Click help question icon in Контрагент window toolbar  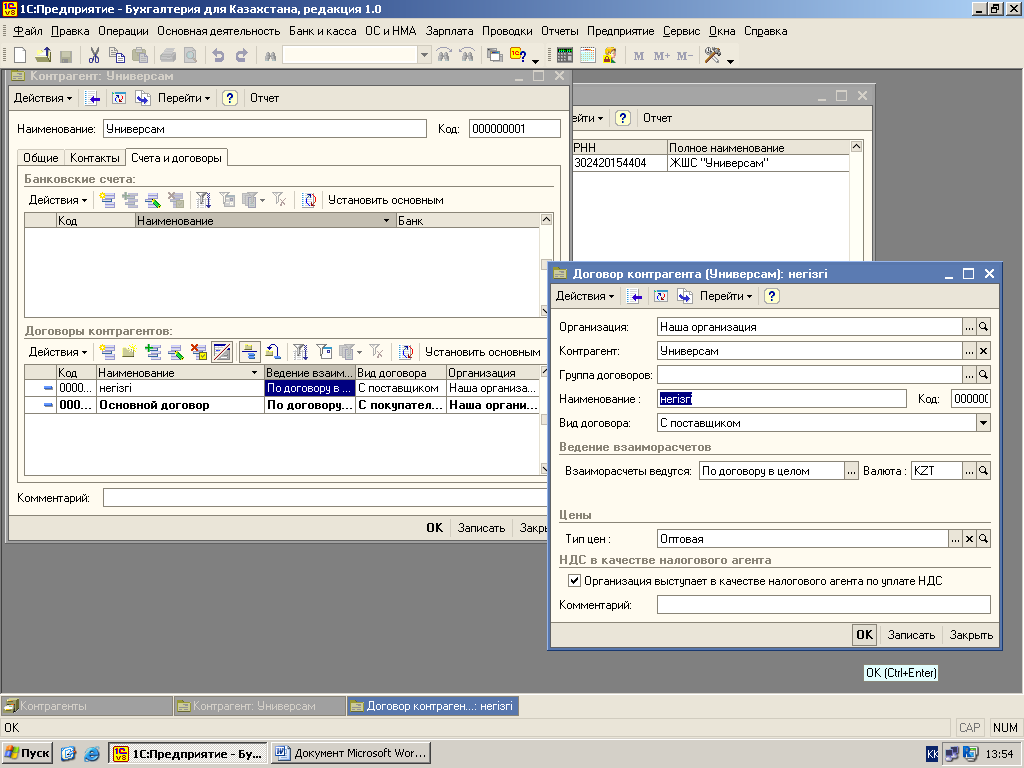(x=229, y=98)
